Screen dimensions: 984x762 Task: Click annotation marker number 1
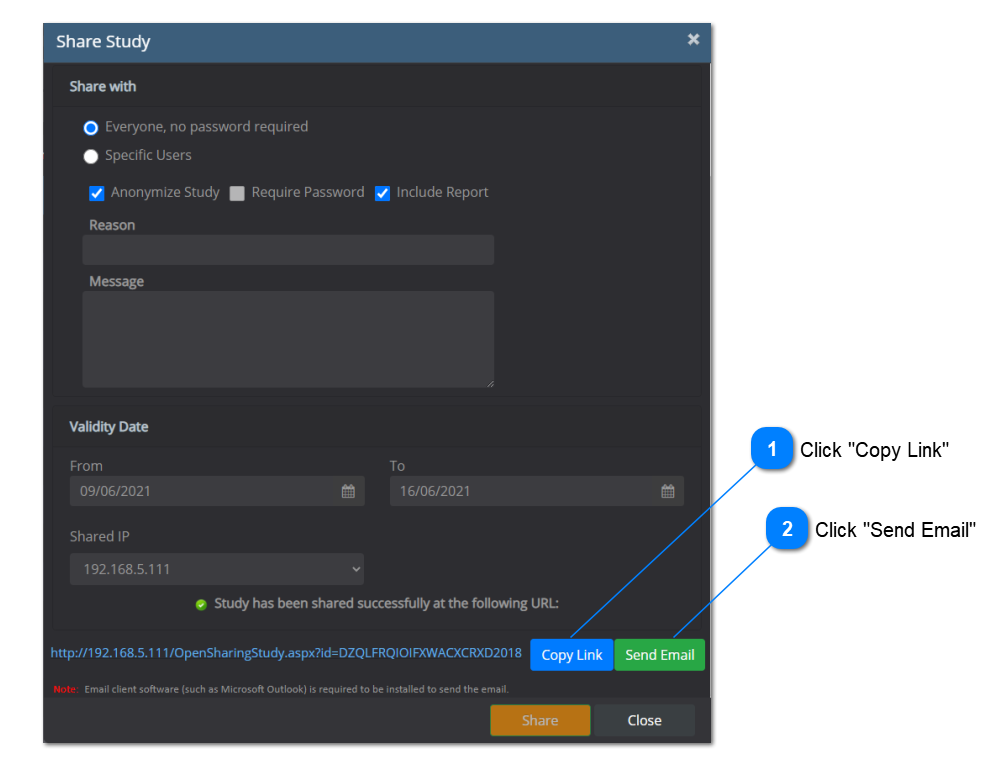point(770,450)
